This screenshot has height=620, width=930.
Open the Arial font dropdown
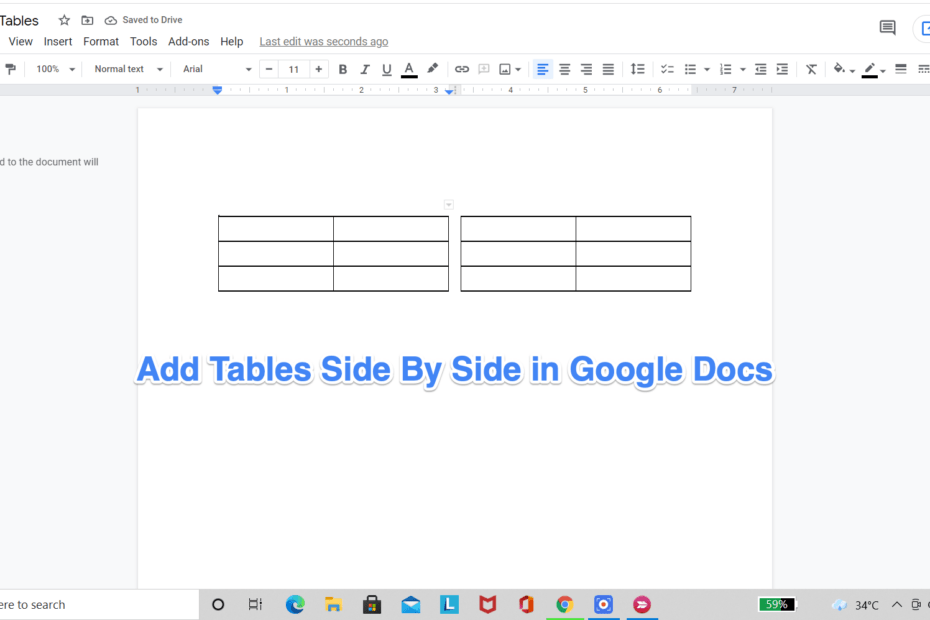click(x=217, y=69)
